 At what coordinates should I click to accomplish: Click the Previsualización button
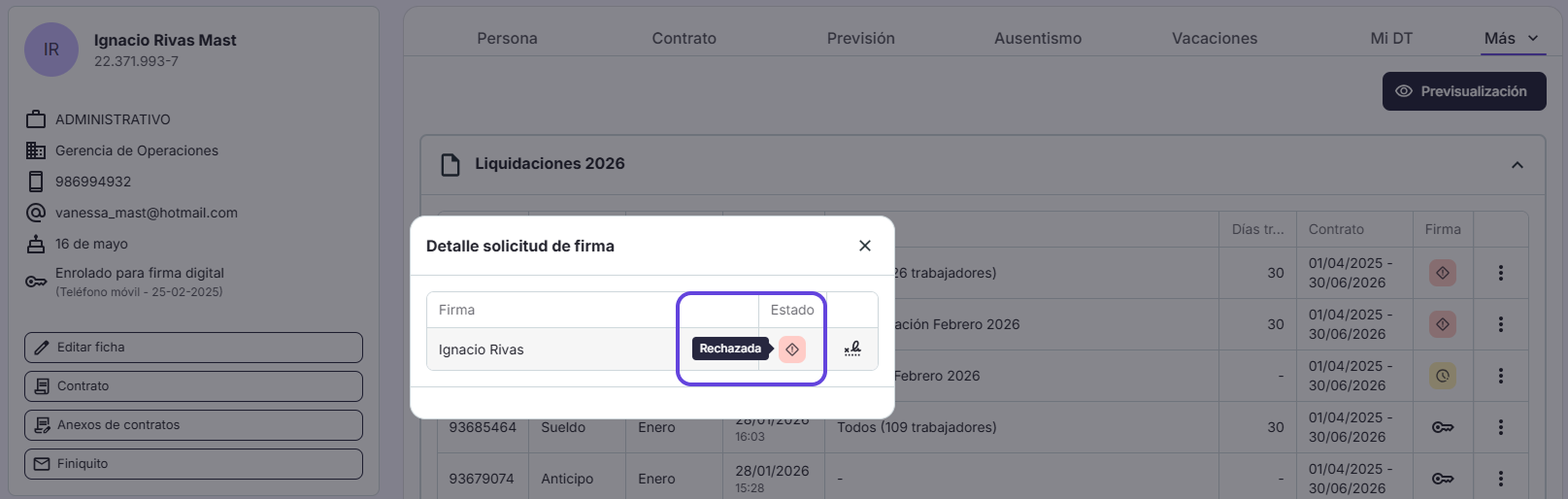tap(1464, 91)
